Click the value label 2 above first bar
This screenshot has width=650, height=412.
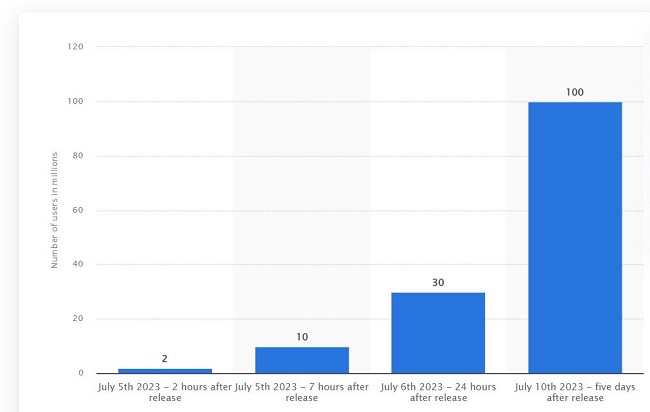(165, 358)
